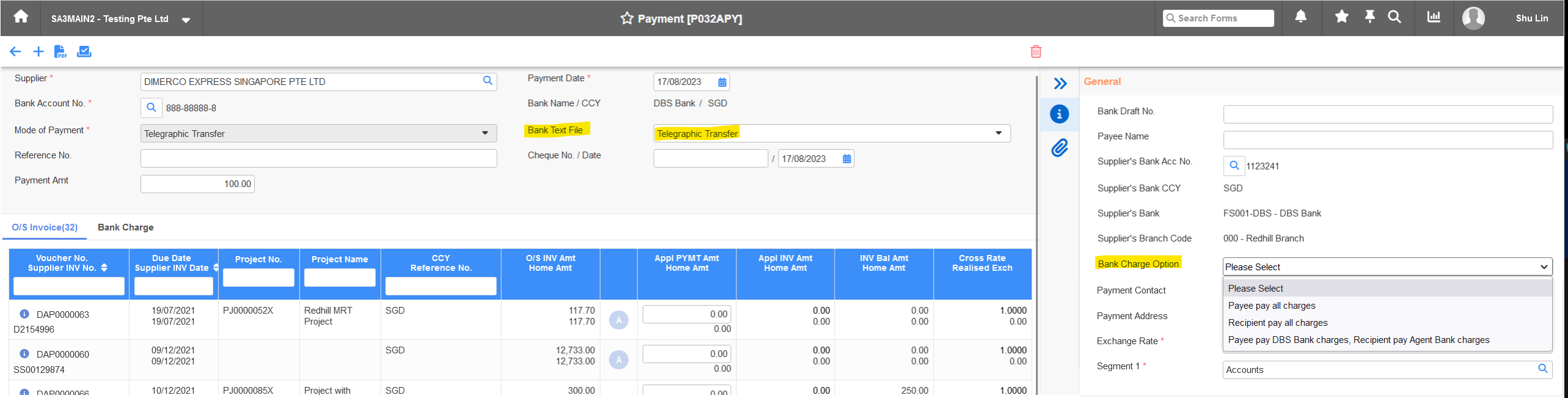Open notifications bell icon
The height and width of the screenshot is (398, 1568).
tap(1301, 17)
